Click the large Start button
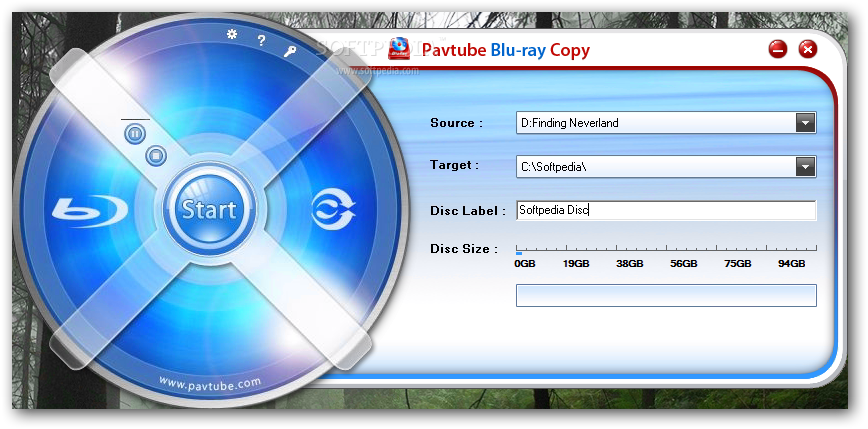The image size is (868, 429). click(x=209, y=210)
